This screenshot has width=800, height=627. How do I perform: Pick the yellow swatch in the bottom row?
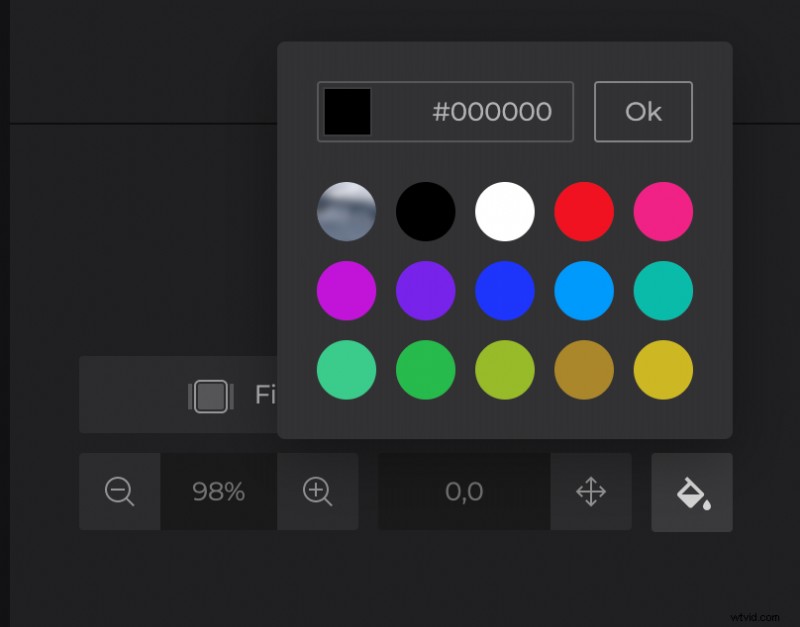click(x=663, y=370)
